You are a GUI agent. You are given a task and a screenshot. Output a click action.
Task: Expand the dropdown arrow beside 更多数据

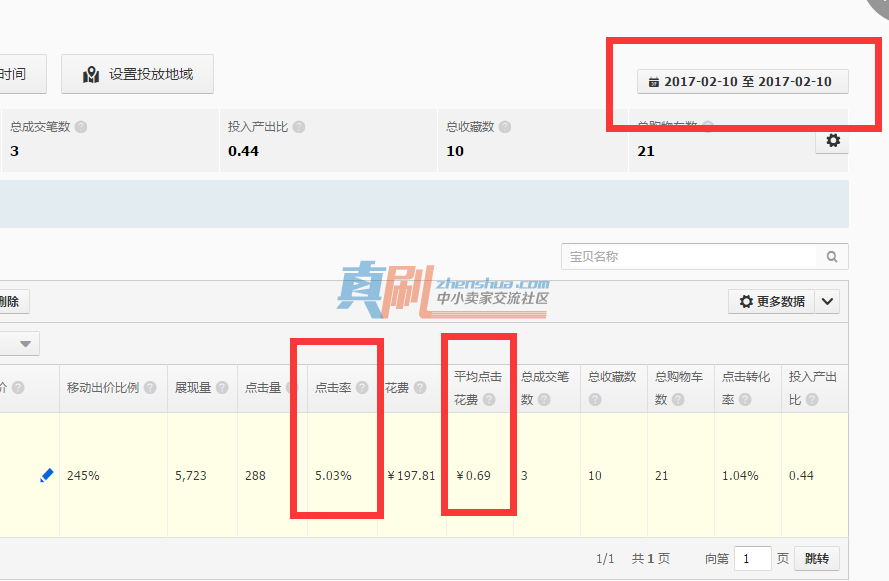(827, 302)
